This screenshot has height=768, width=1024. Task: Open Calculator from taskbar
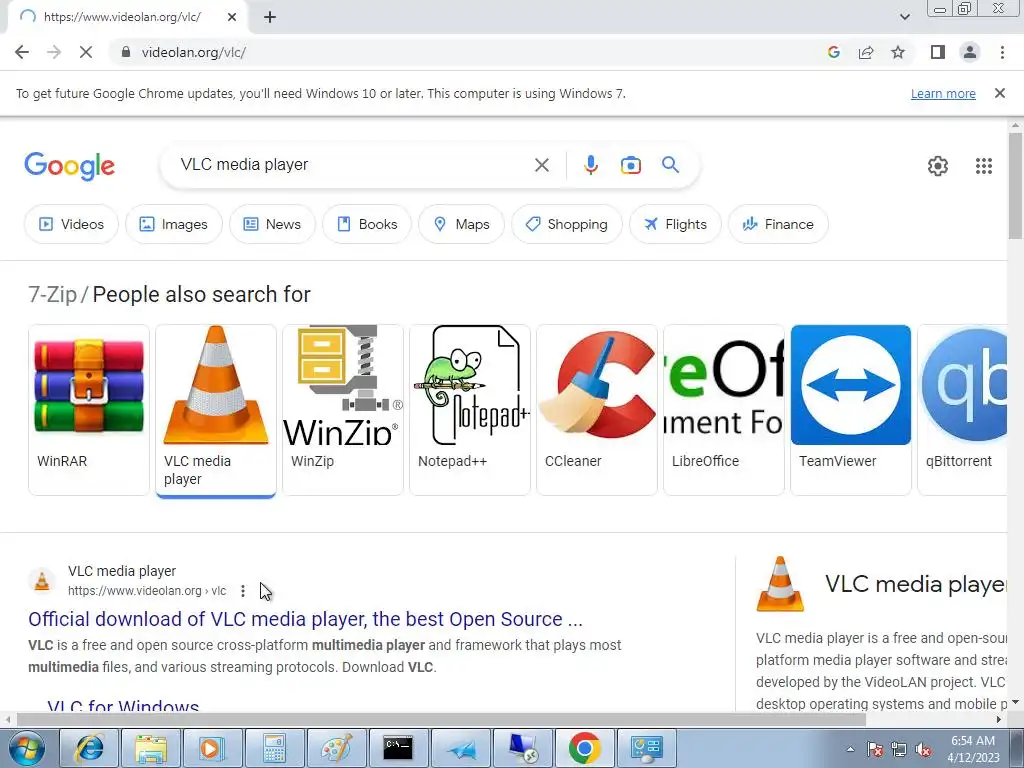pos(274,748)
